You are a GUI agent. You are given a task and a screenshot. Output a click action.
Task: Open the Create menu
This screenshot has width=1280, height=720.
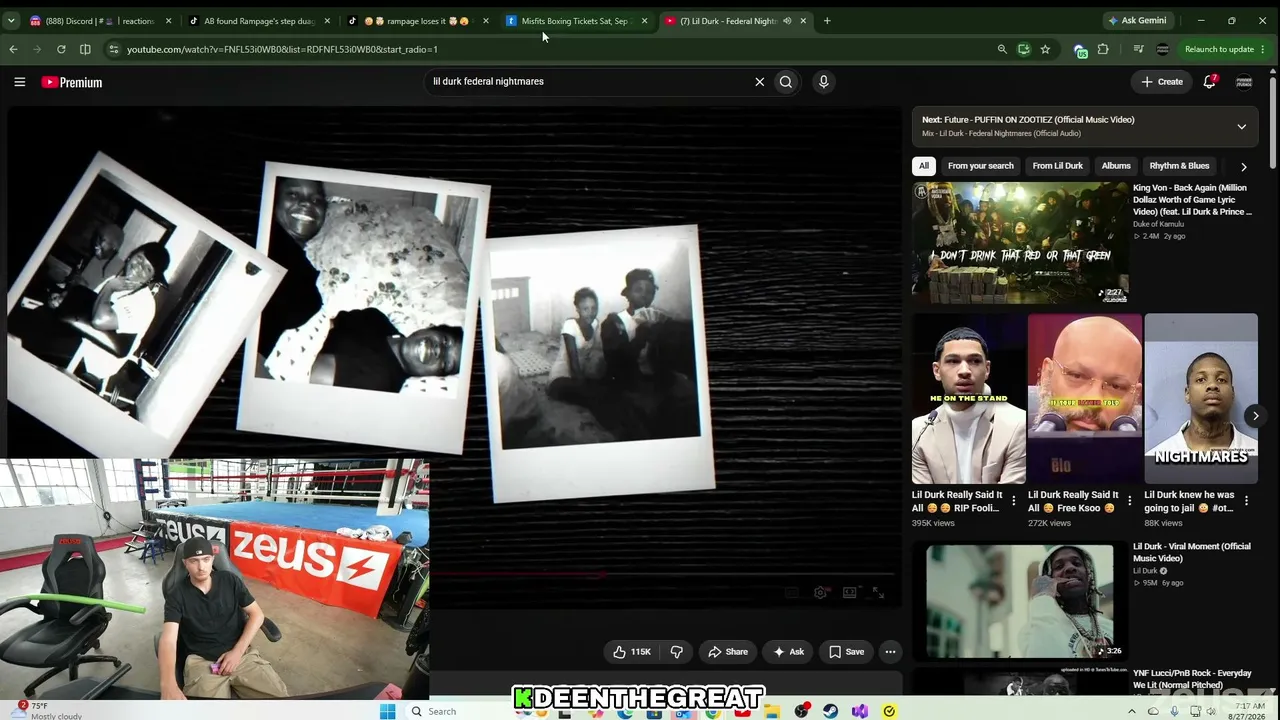point(1162,82)
